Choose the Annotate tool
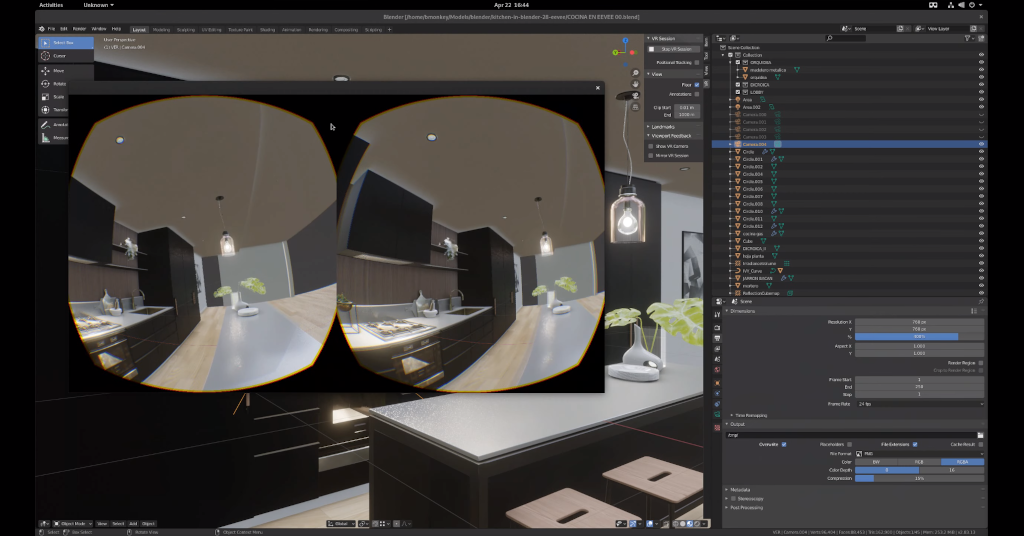 tap(54, 124)
